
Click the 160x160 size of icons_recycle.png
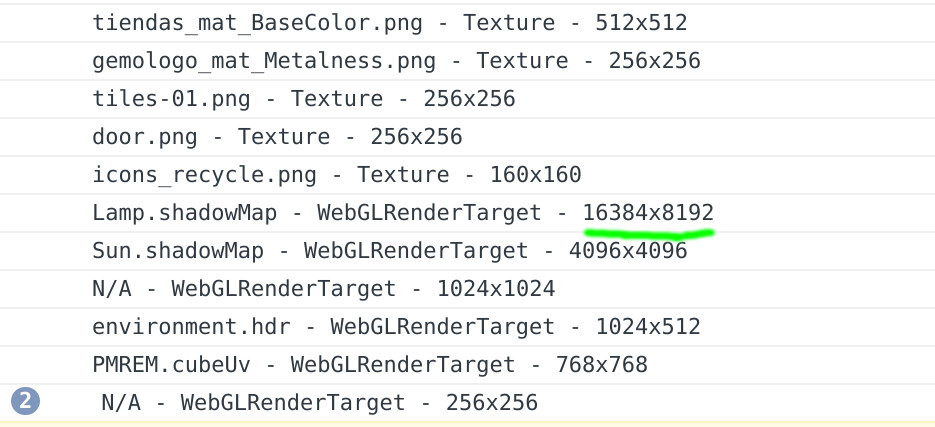pyautogui.click(x=535, y=175)
